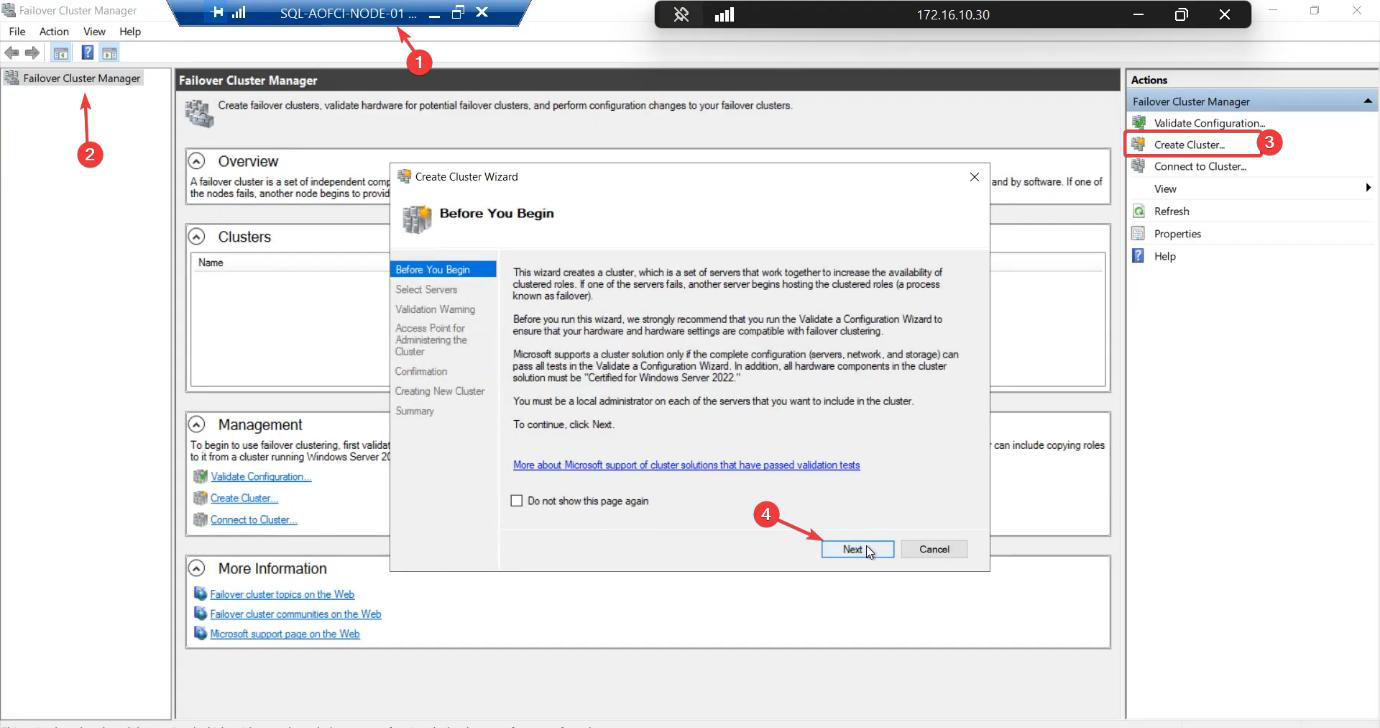Viewport: 1380px width, 728px height.
Task: Click the Refresh icon in Actions pane
Action: pos(1138,211)
